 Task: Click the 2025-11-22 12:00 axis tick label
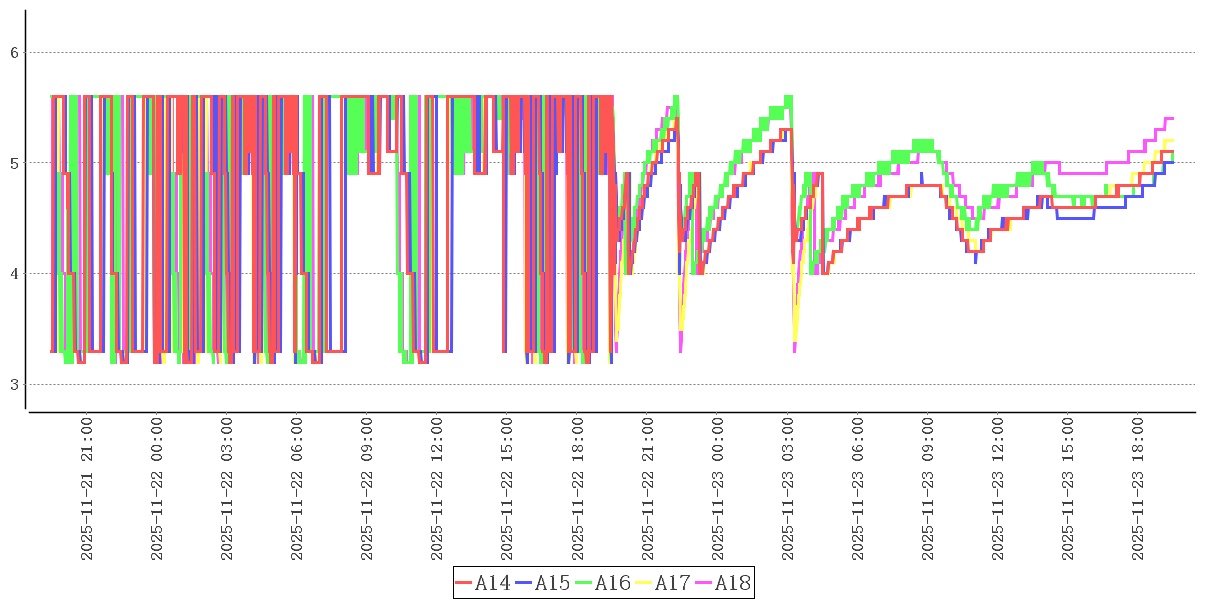[x=437, y=490]
